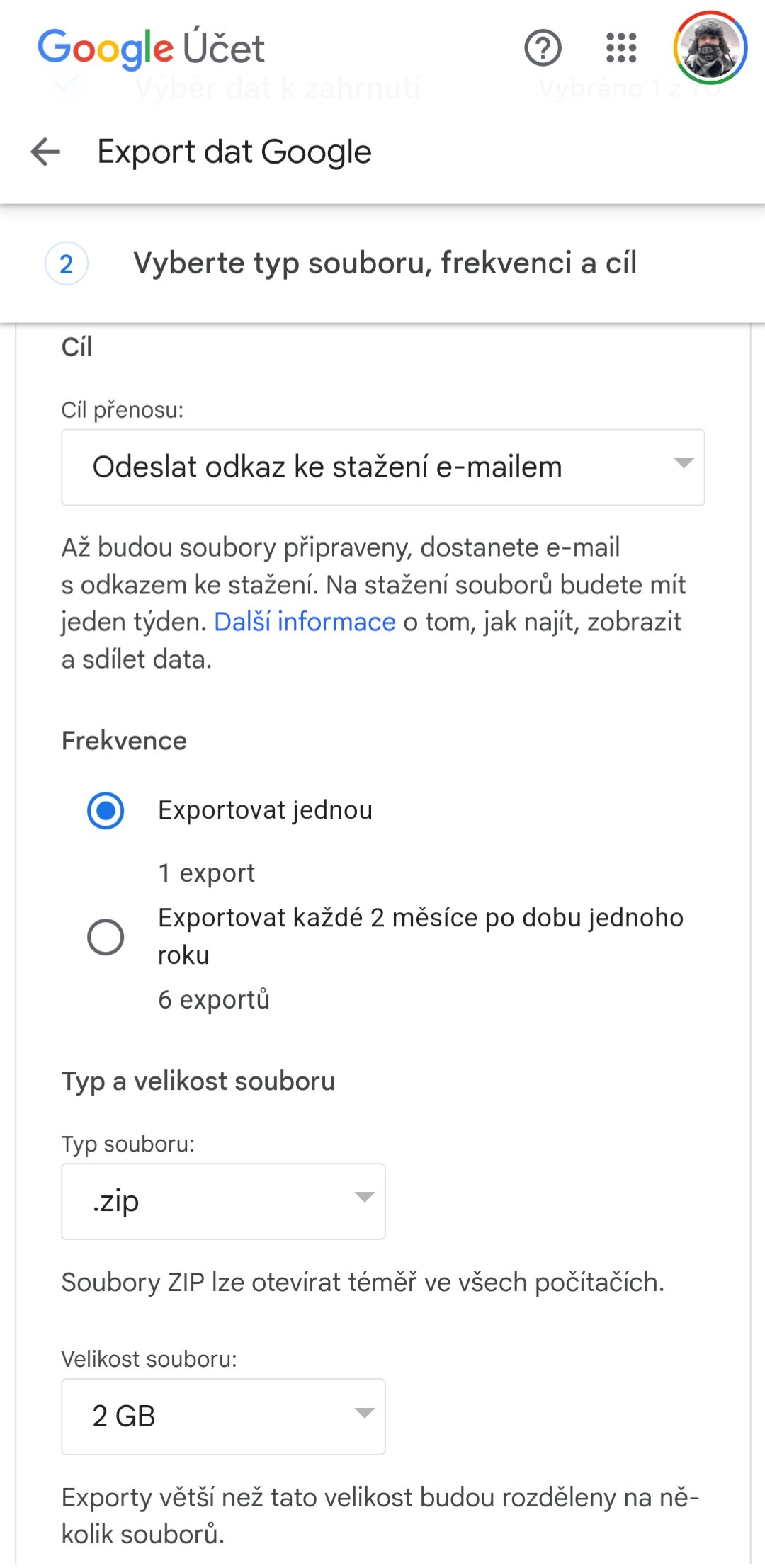Choose export every 2 months for one year
The image size is (765, 1568).
coord(106,936)
